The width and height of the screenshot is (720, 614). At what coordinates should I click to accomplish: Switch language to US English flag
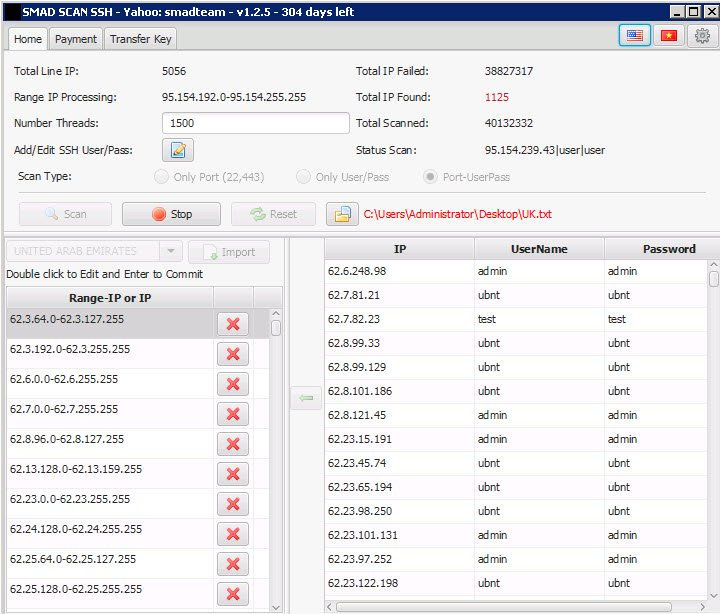click(x=635, y=35)
